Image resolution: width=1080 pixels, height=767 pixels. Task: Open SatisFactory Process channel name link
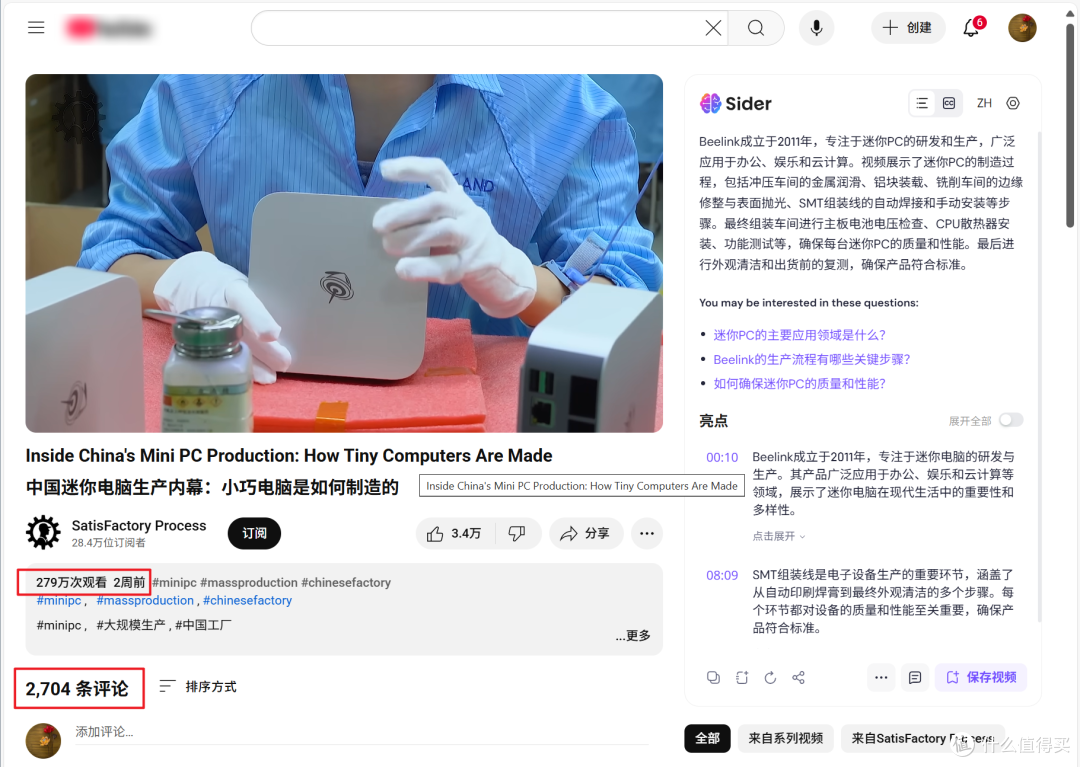click(x=139, y=525)
